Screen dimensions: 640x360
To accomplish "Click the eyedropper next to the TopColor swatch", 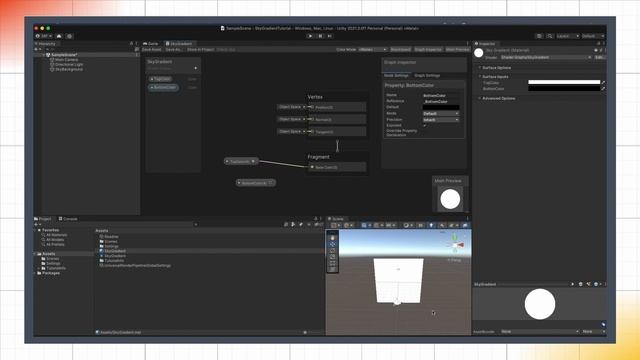I will [603, 82].
